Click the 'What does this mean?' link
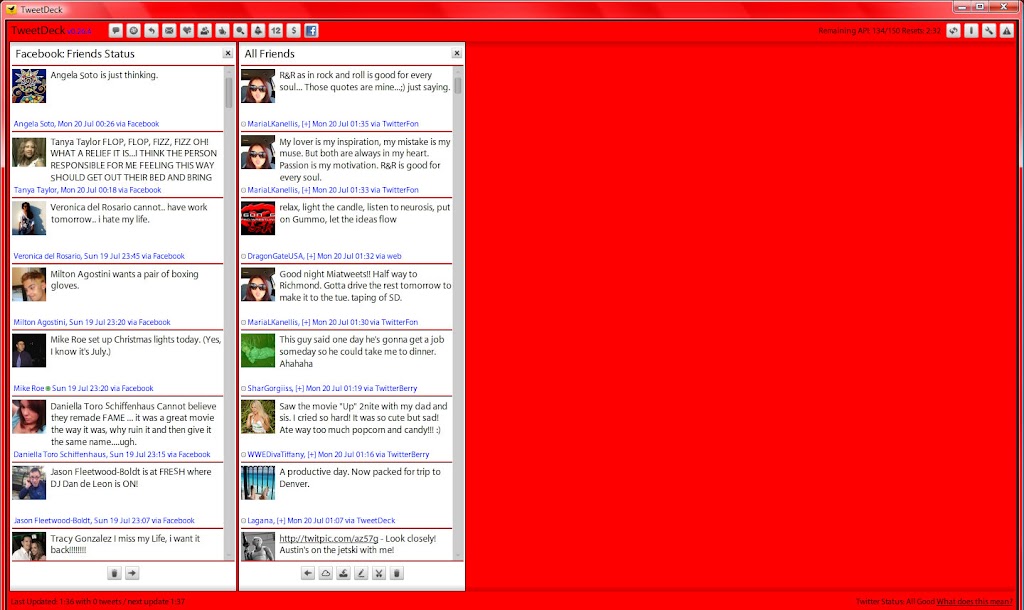This screenshot has height=610, width=1024. (x=974, y=602)
